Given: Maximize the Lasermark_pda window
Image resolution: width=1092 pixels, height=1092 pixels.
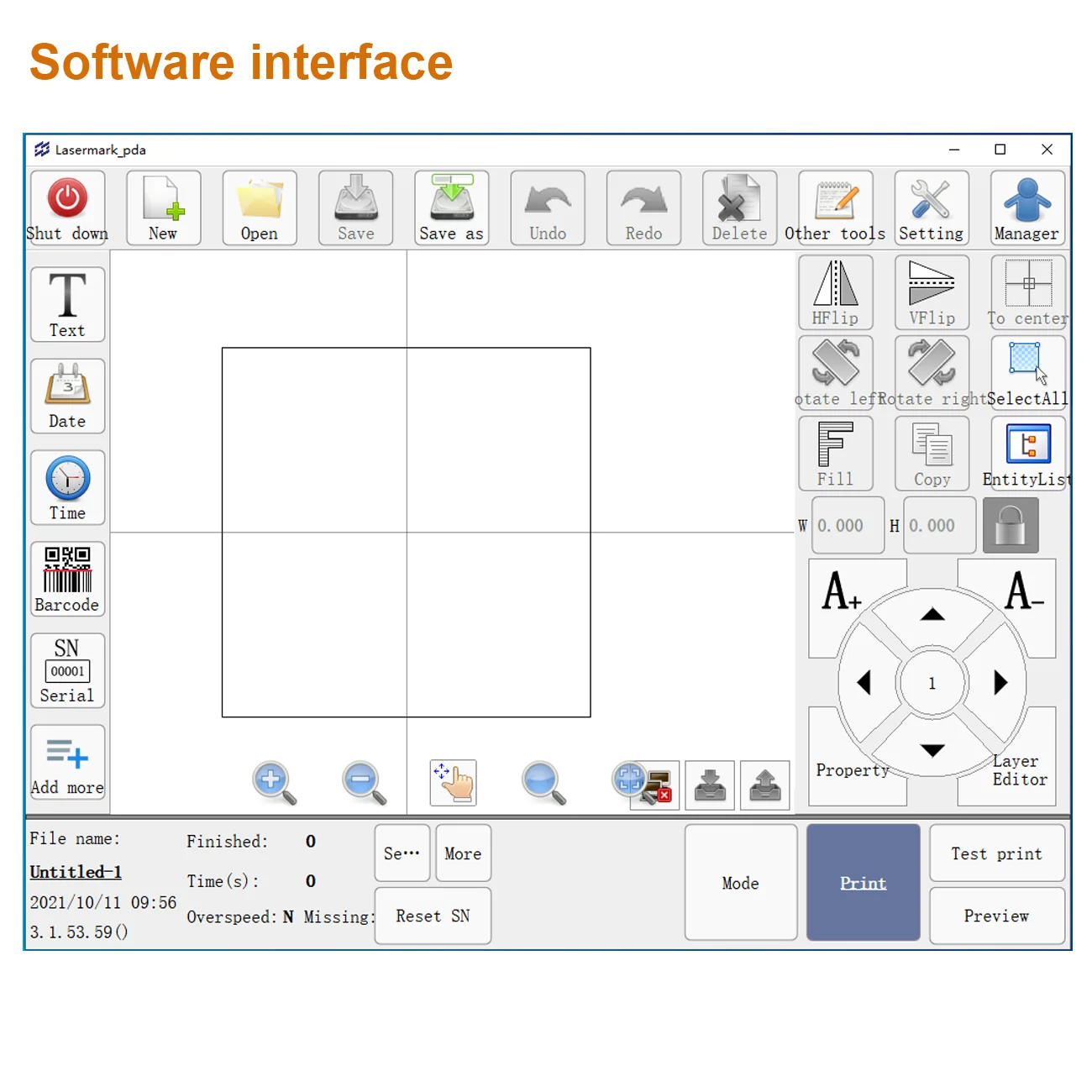Looking at the screenshot, I should pos(1000,150).
